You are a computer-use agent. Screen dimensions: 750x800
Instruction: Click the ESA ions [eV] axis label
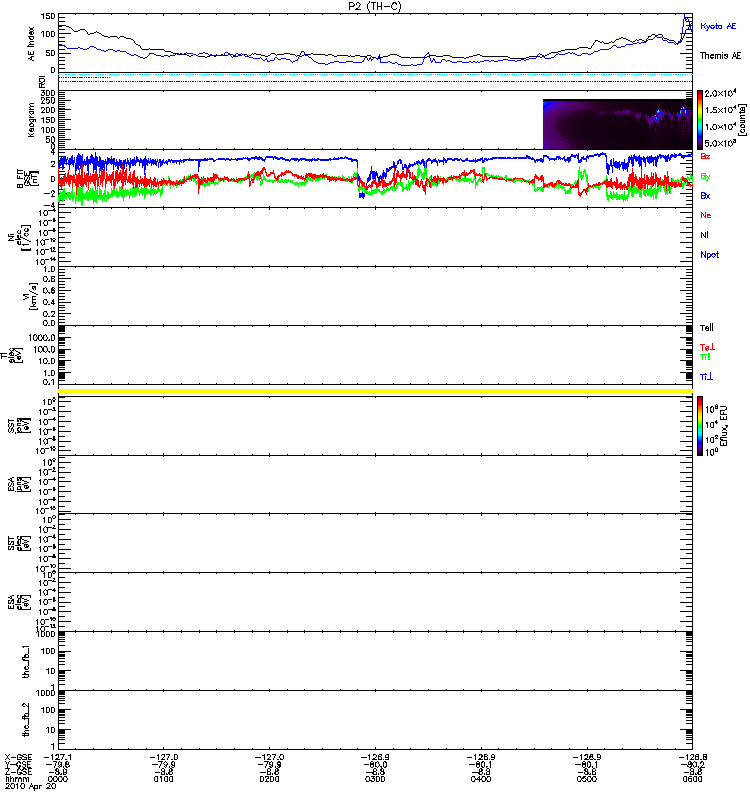tap(19, 484)
